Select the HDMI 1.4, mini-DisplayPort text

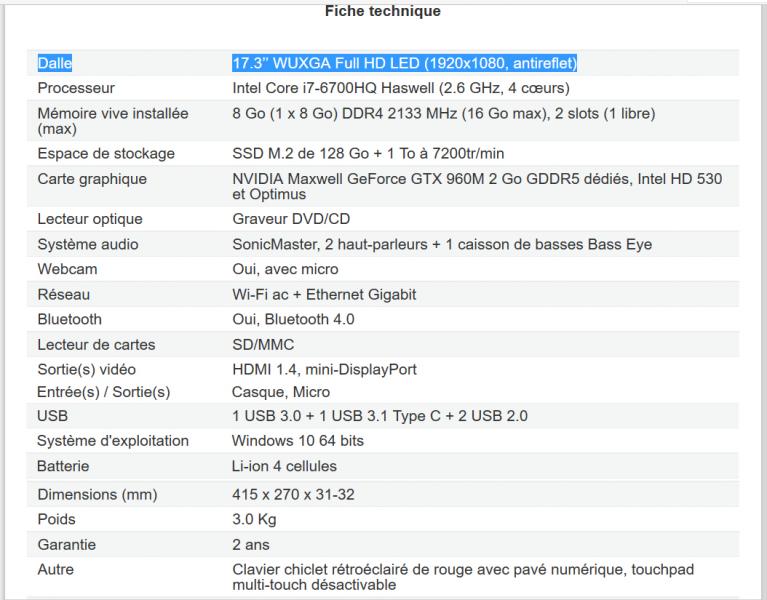pyautogui.click(x=324, y=369)
